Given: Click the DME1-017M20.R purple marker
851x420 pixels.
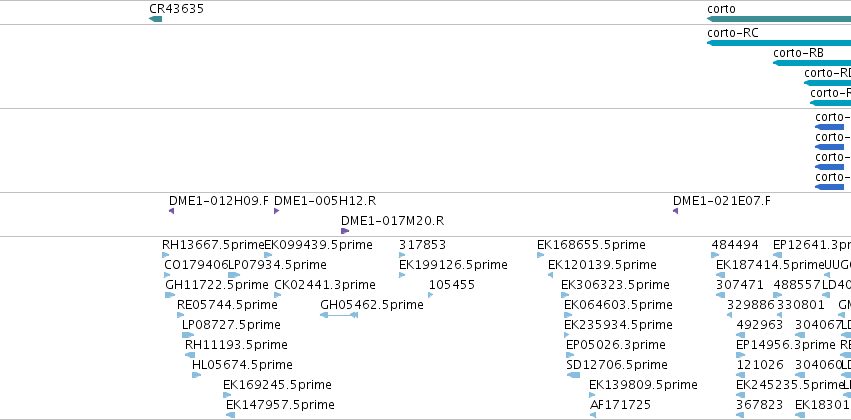Looking at the screenshot, I should click(345, 231).
